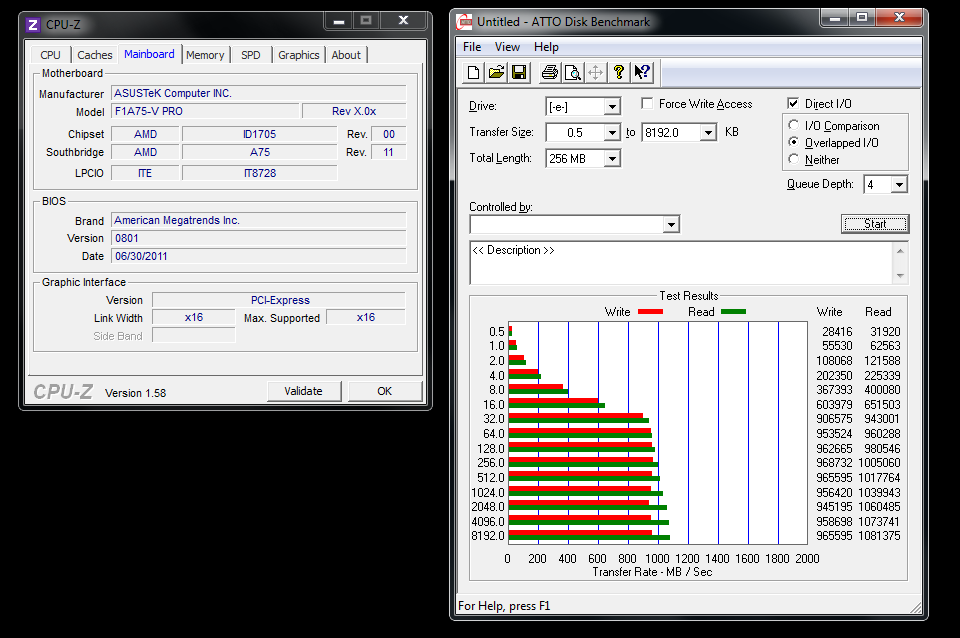Click the PCI-Express version field

(279, 300)
